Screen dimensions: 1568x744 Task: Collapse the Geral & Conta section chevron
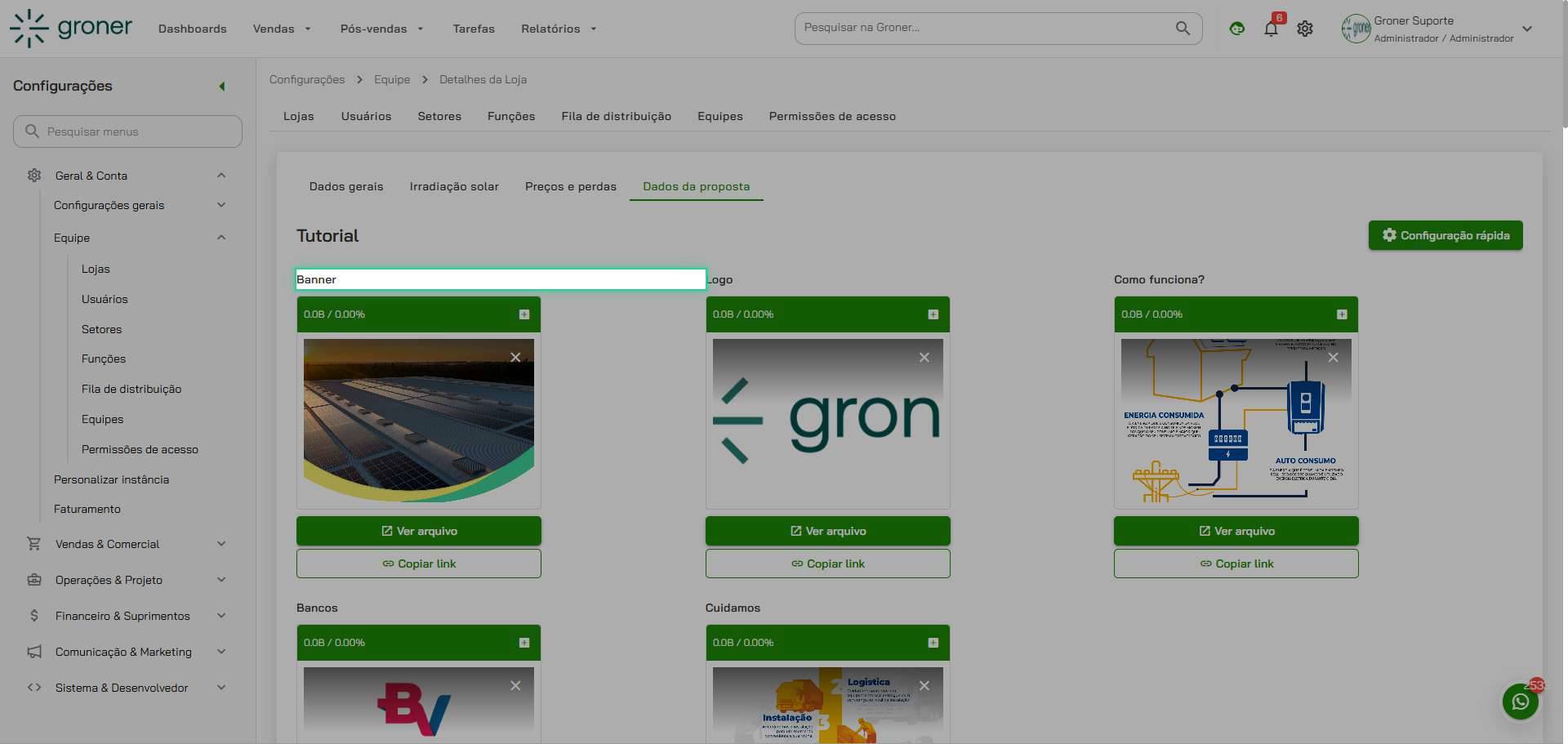pos(221,176)
